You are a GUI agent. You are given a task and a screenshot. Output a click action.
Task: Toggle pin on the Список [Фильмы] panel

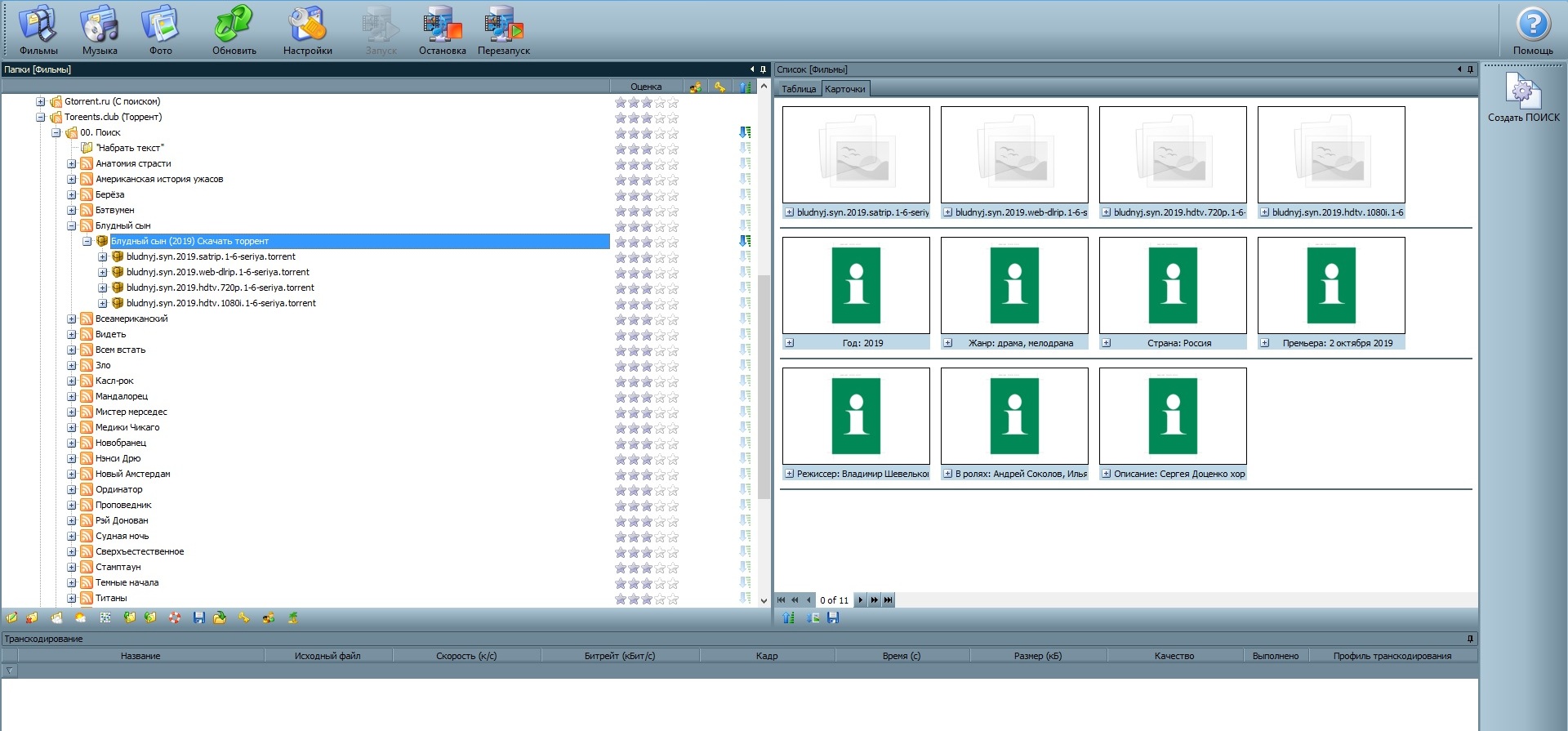(x=1470, y=69)
